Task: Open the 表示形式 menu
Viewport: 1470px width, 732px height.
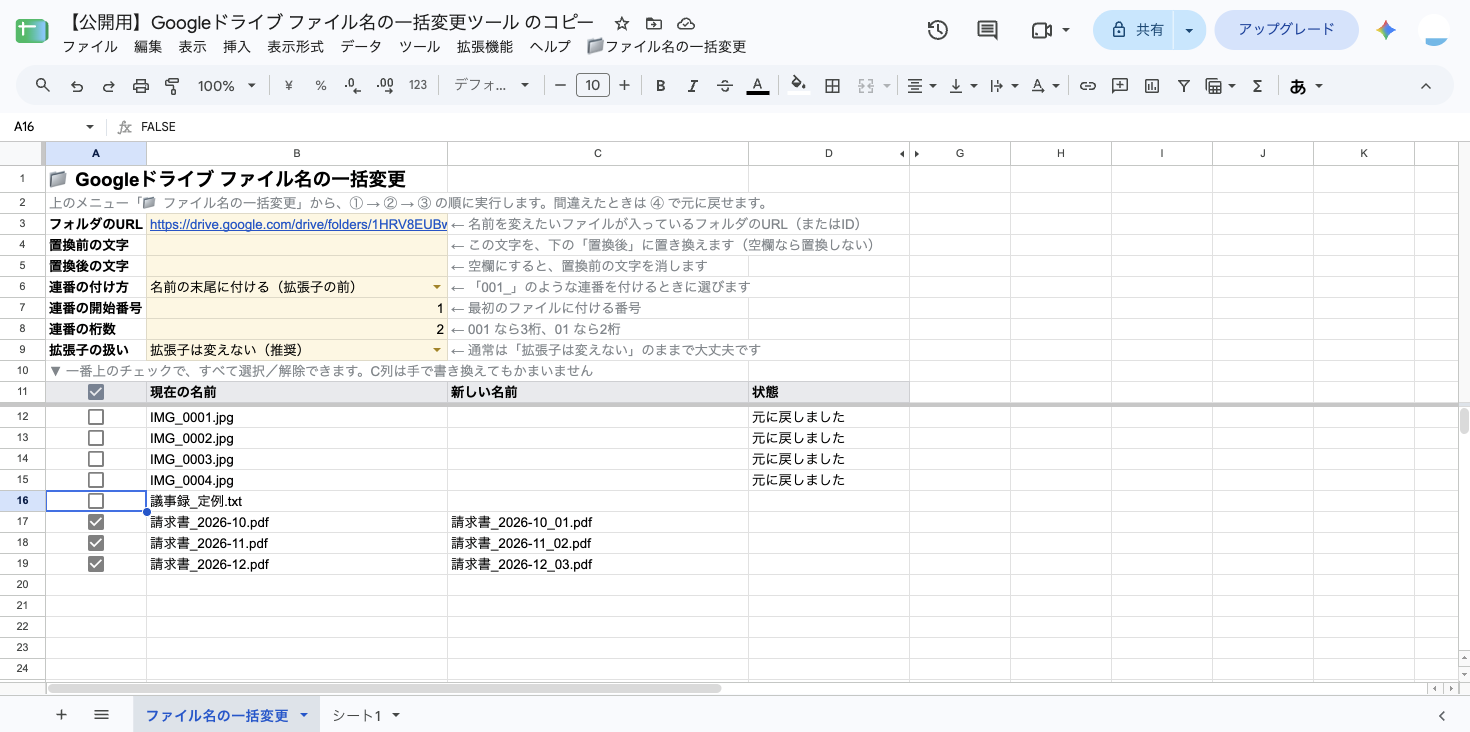Action: pyautogui.click(x=295, y=47)
